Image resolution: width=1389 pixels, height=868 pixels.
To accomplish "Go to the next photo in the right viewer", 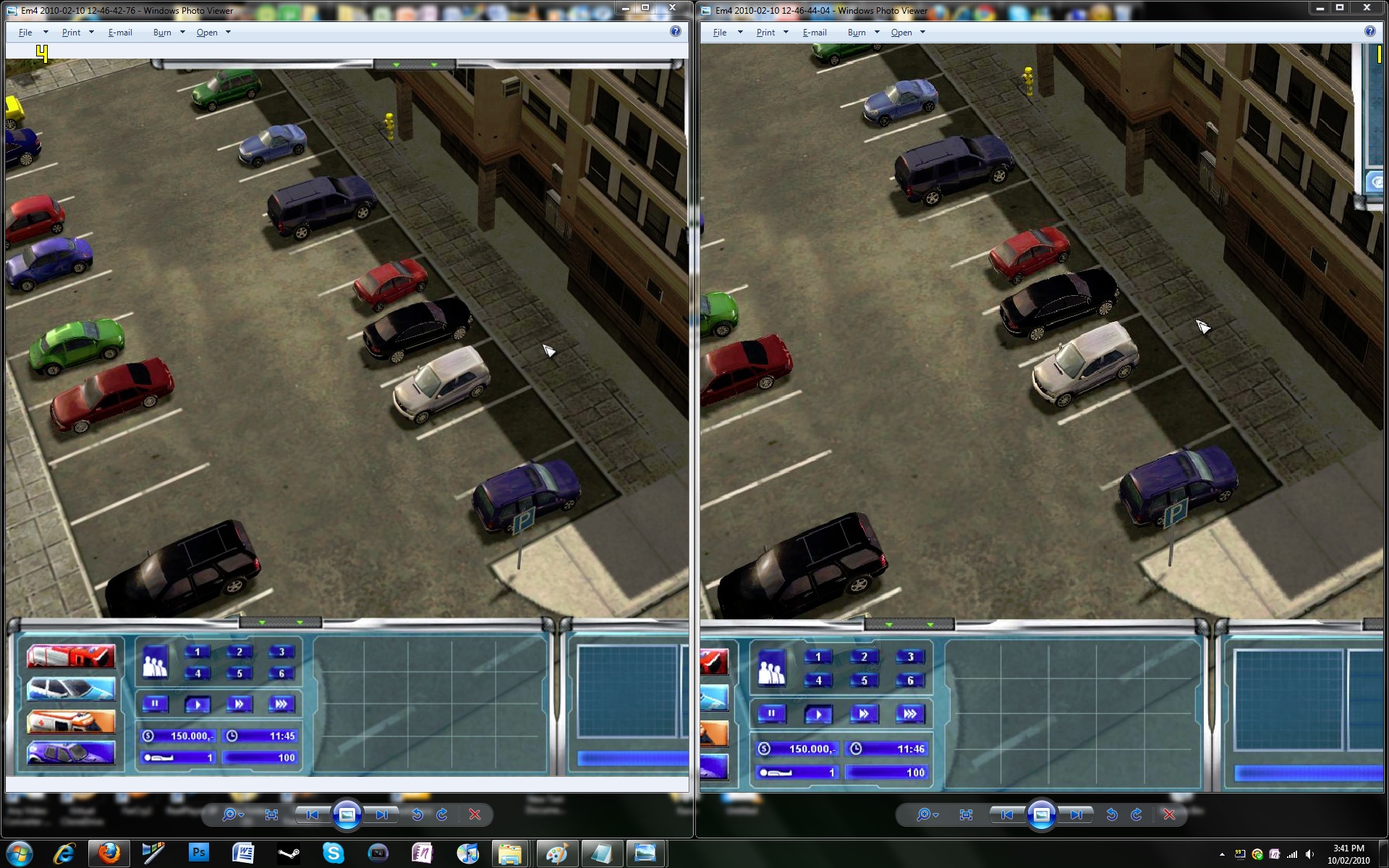I will 1076,815.
